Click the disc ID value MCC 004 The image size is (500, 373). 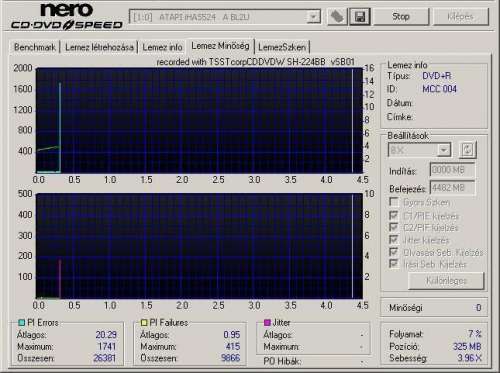439,89
